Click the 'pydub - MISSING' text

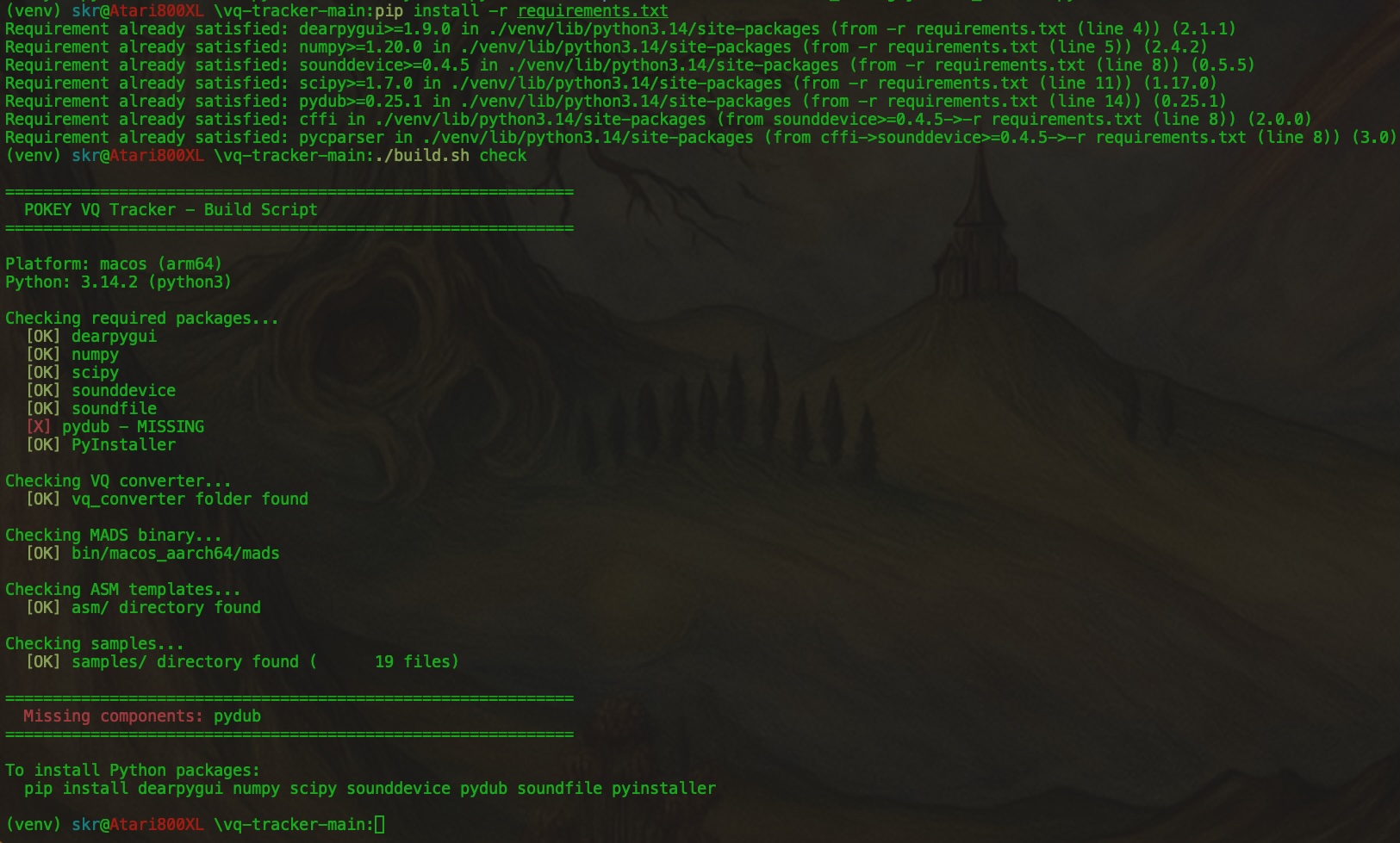point(133,427)
